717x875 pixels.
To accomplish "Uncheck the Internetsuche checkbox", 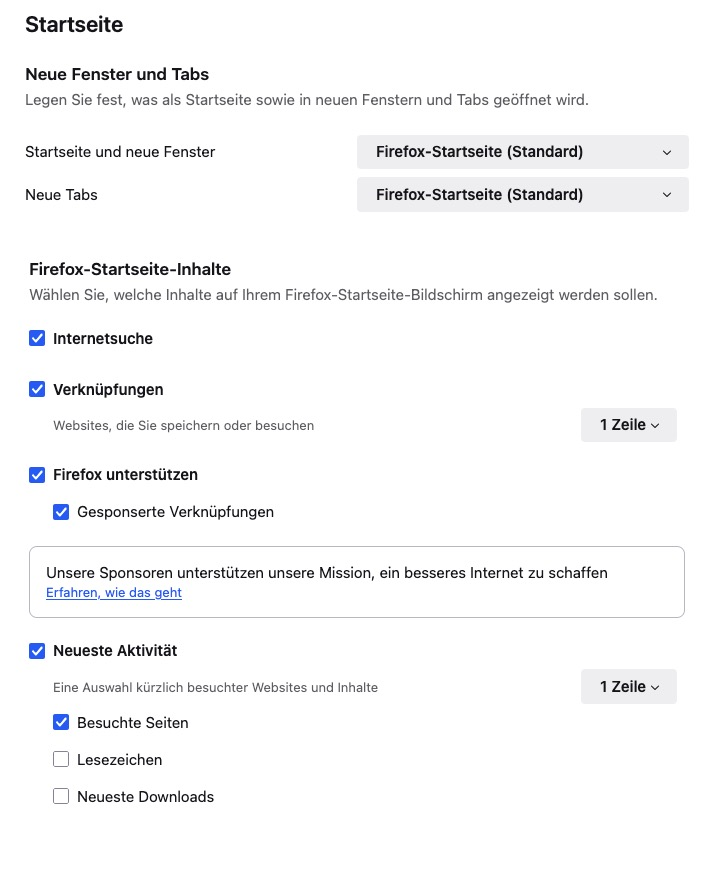I will point(37,339).
